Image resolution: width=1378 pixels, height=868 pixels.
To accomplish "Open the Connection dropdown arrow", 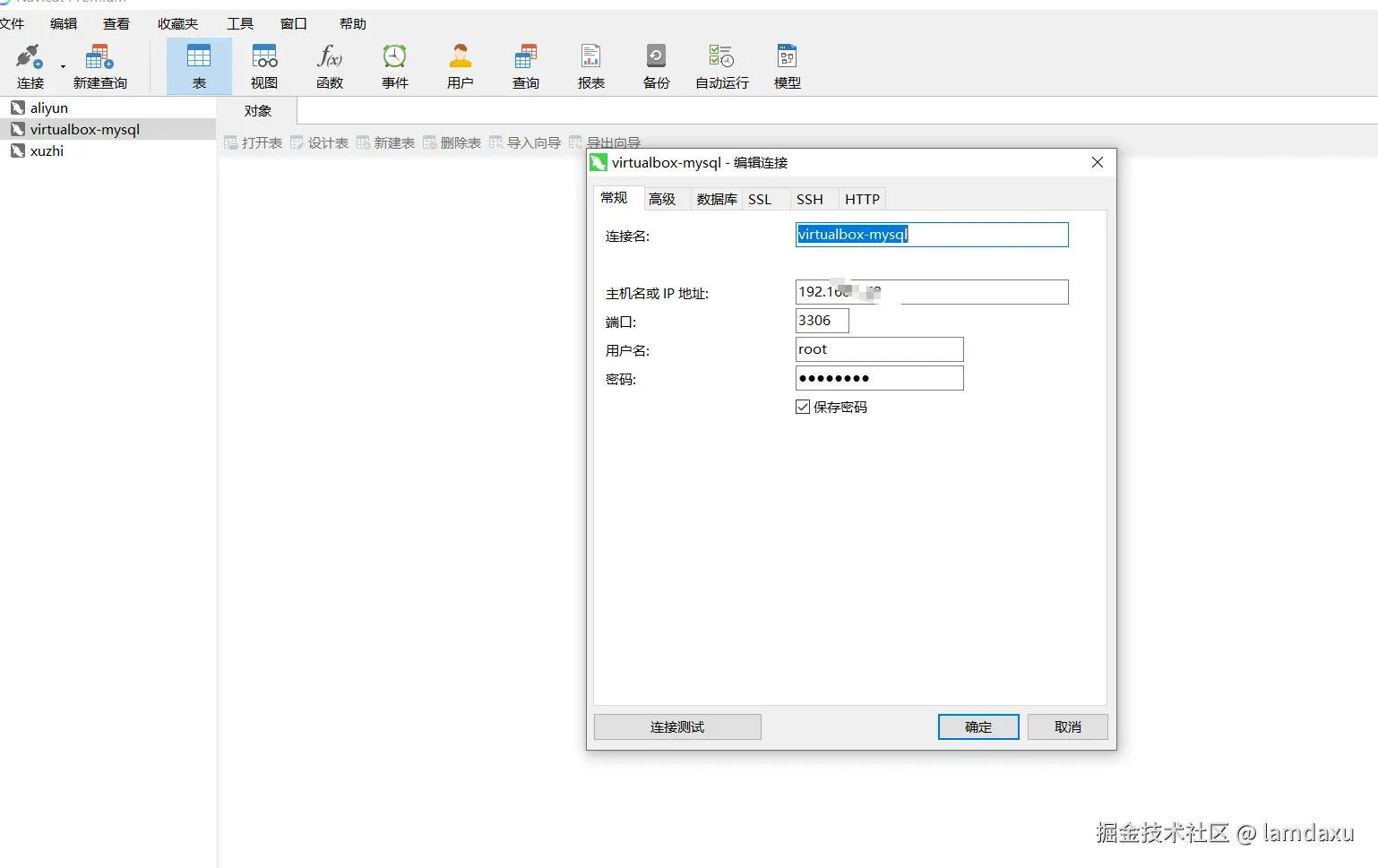I will click(63, 67).
